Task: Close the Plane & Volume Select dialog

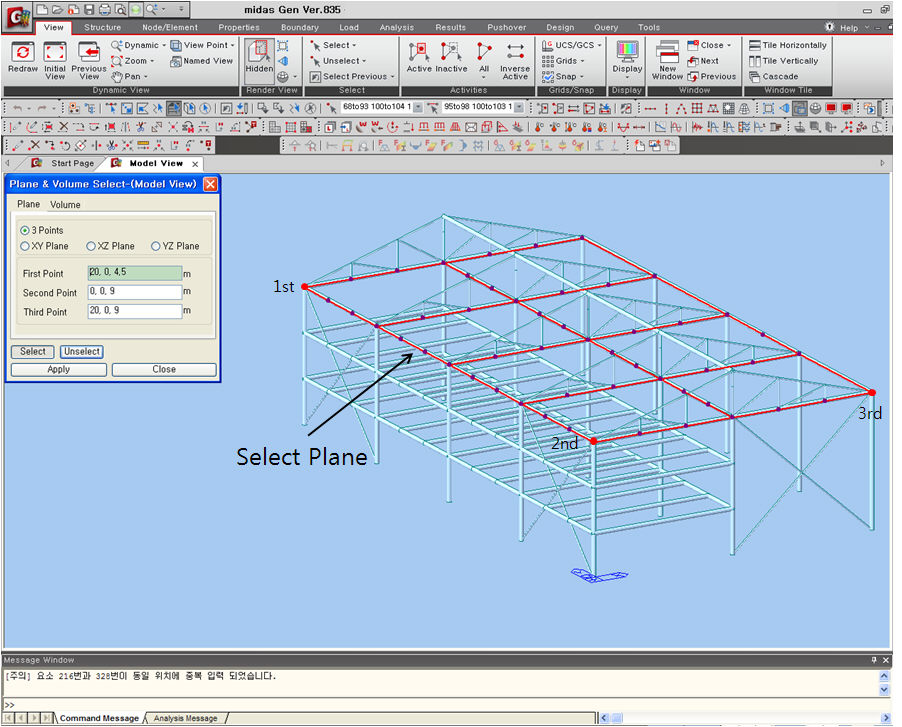Action: (211, 184)
